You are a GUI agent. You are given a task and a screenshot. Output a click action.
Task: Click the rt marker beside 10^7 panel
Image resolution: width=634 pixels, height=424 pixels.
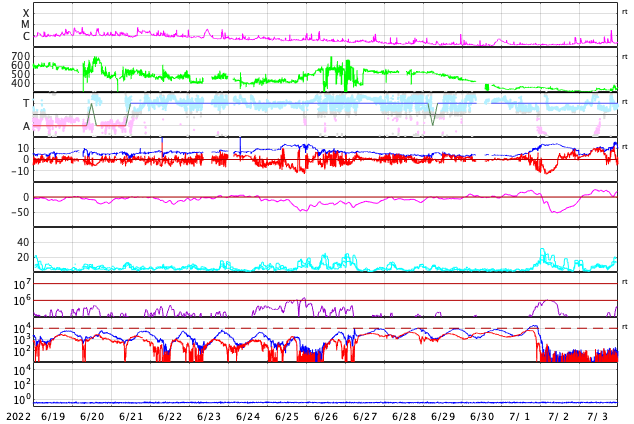625,282
